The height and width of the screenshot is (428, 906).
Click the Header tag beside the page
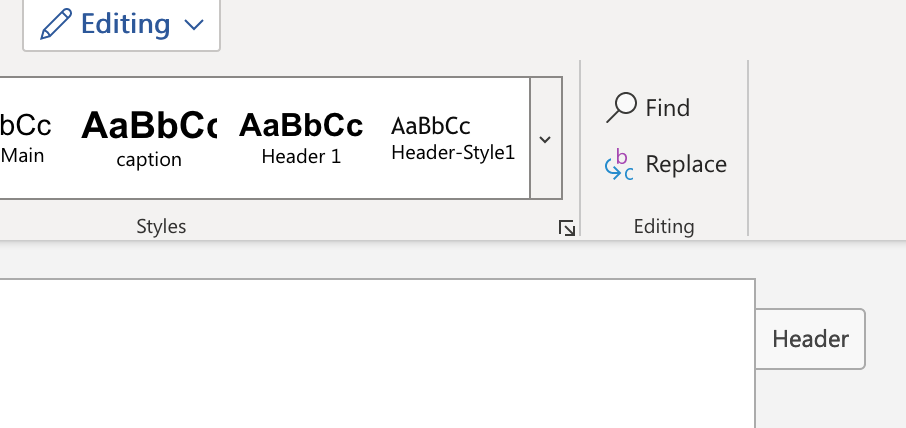(x=810, y=339)
